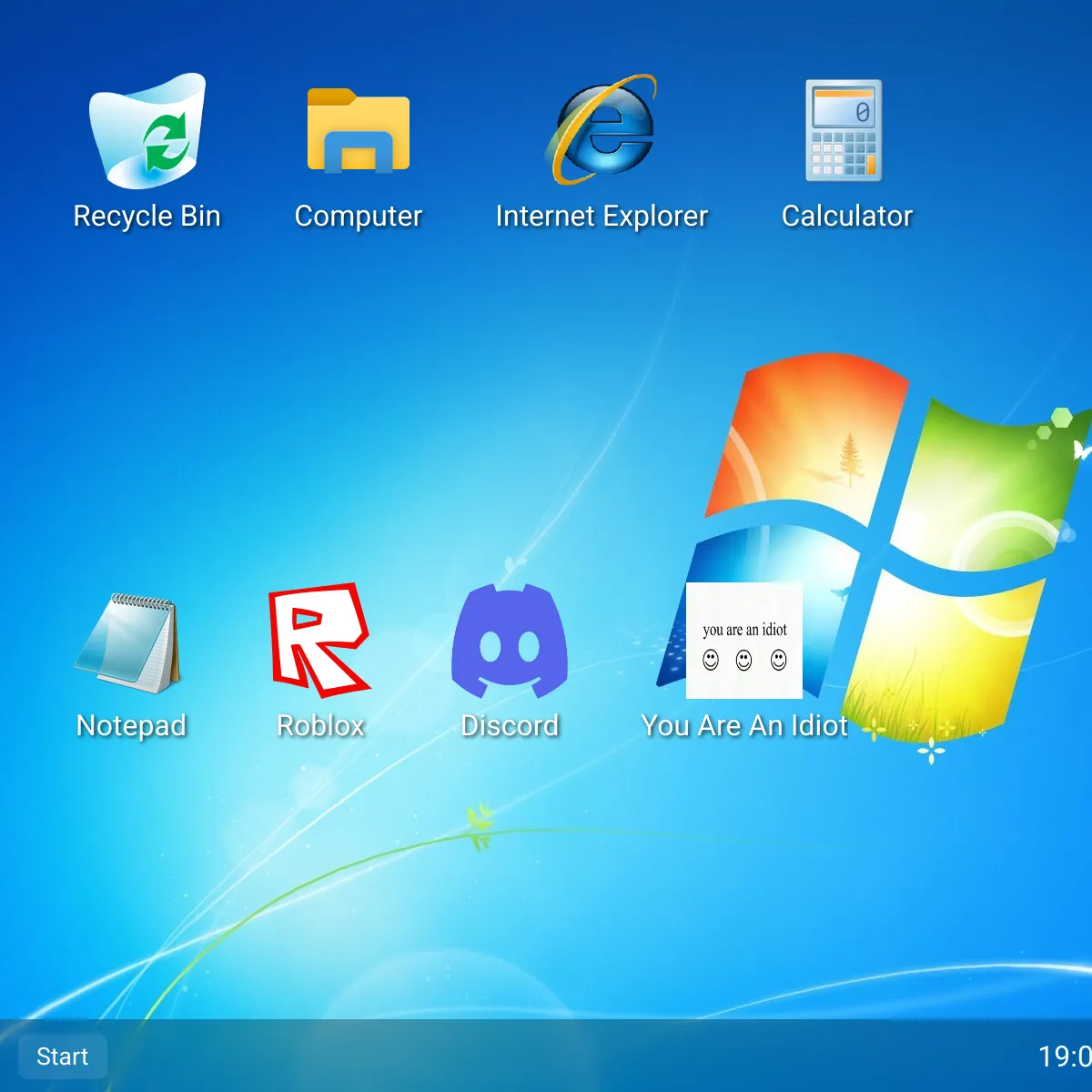The image size is (1092, 1092).
Task: Click the smiley-face idiot thumbnail image
Action: (743, 642)
